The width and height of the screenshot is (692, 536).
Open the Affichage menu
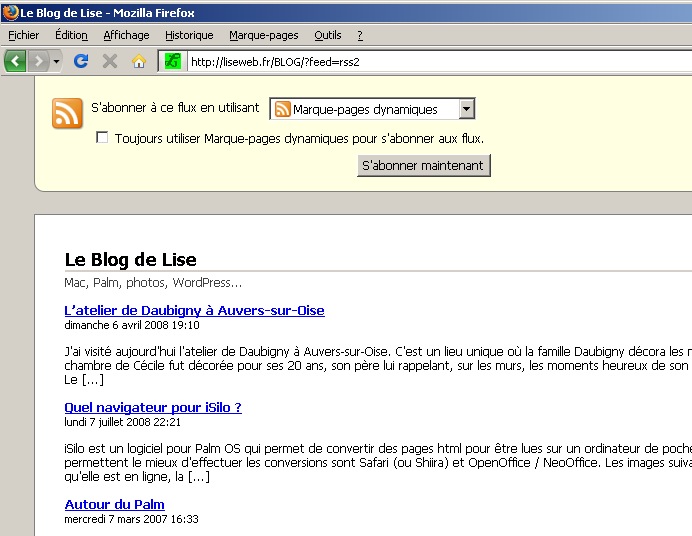[x=126, y=35]
